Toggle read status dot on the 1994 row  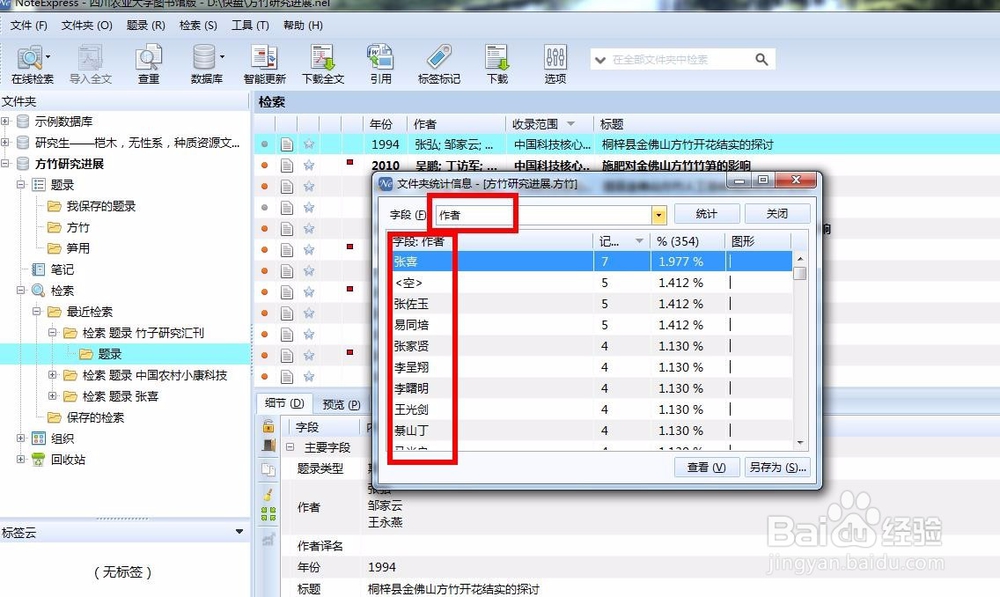tap(265, 144)
